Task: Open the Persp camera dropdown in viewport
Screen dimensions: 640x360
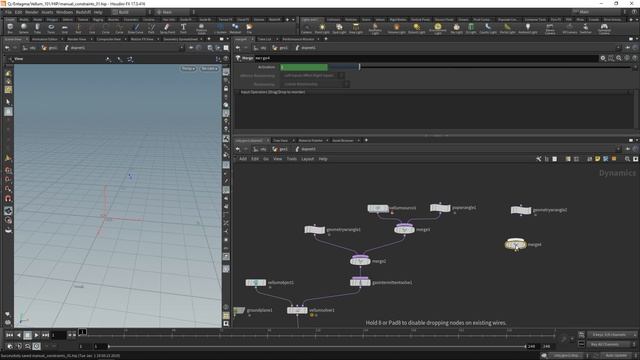Action: [x=188, y=69]
